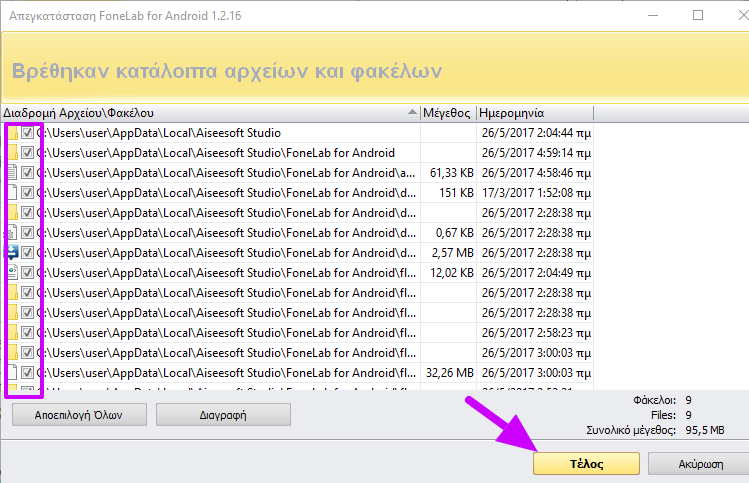Click the 61,33 KB size cell
The width and height of the screenshot is (749, 483).
tap(451, 173)
